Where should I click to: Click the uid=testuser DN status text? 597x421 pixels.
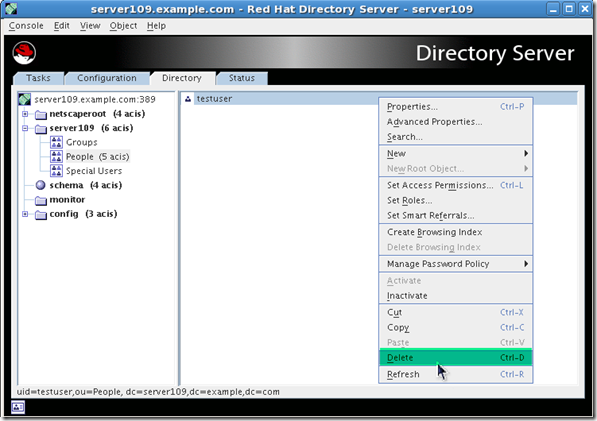148,392
